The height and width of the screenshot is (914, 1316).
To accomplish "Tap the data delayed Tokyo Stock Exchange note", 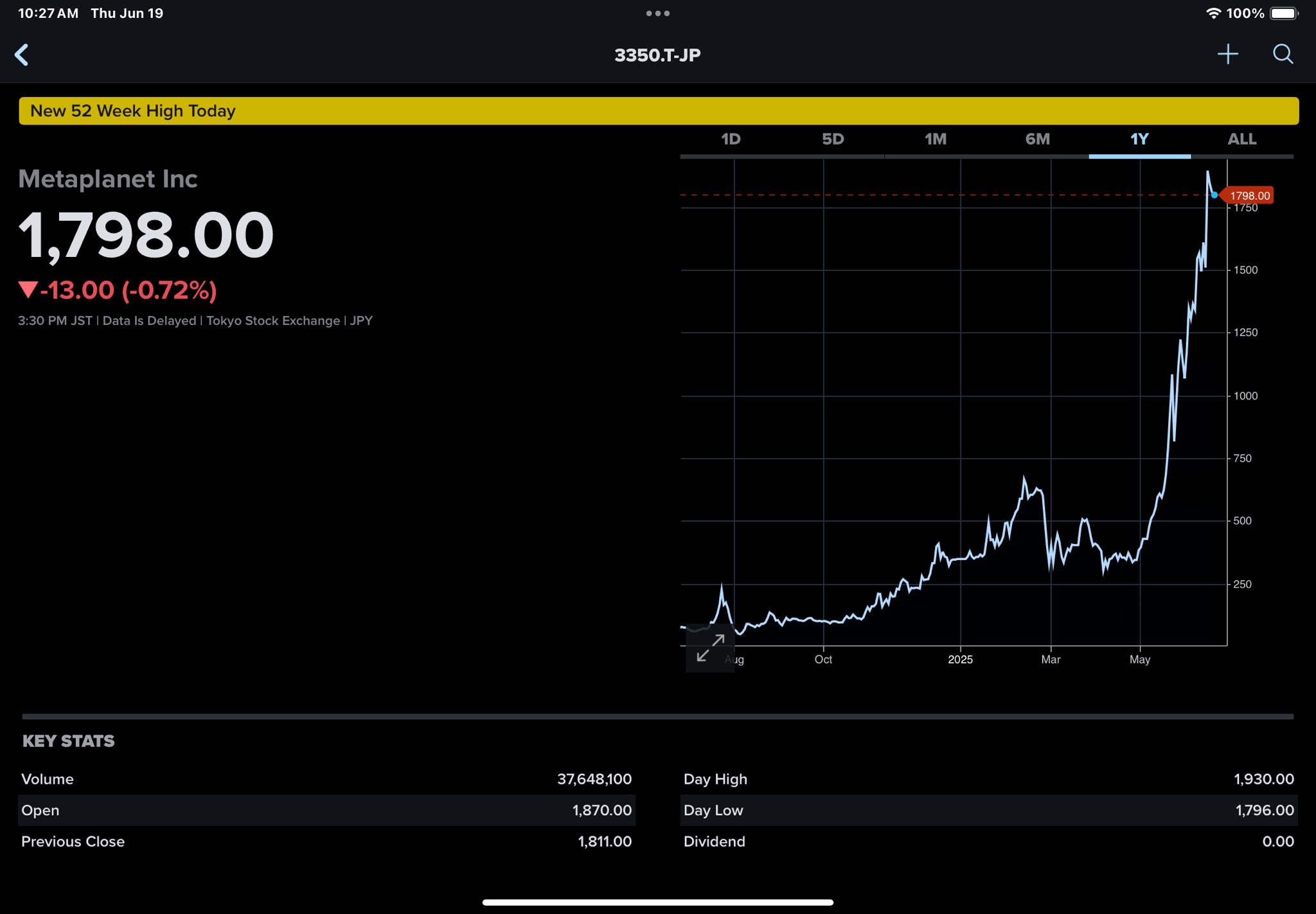I will click(x=195, y=321).
